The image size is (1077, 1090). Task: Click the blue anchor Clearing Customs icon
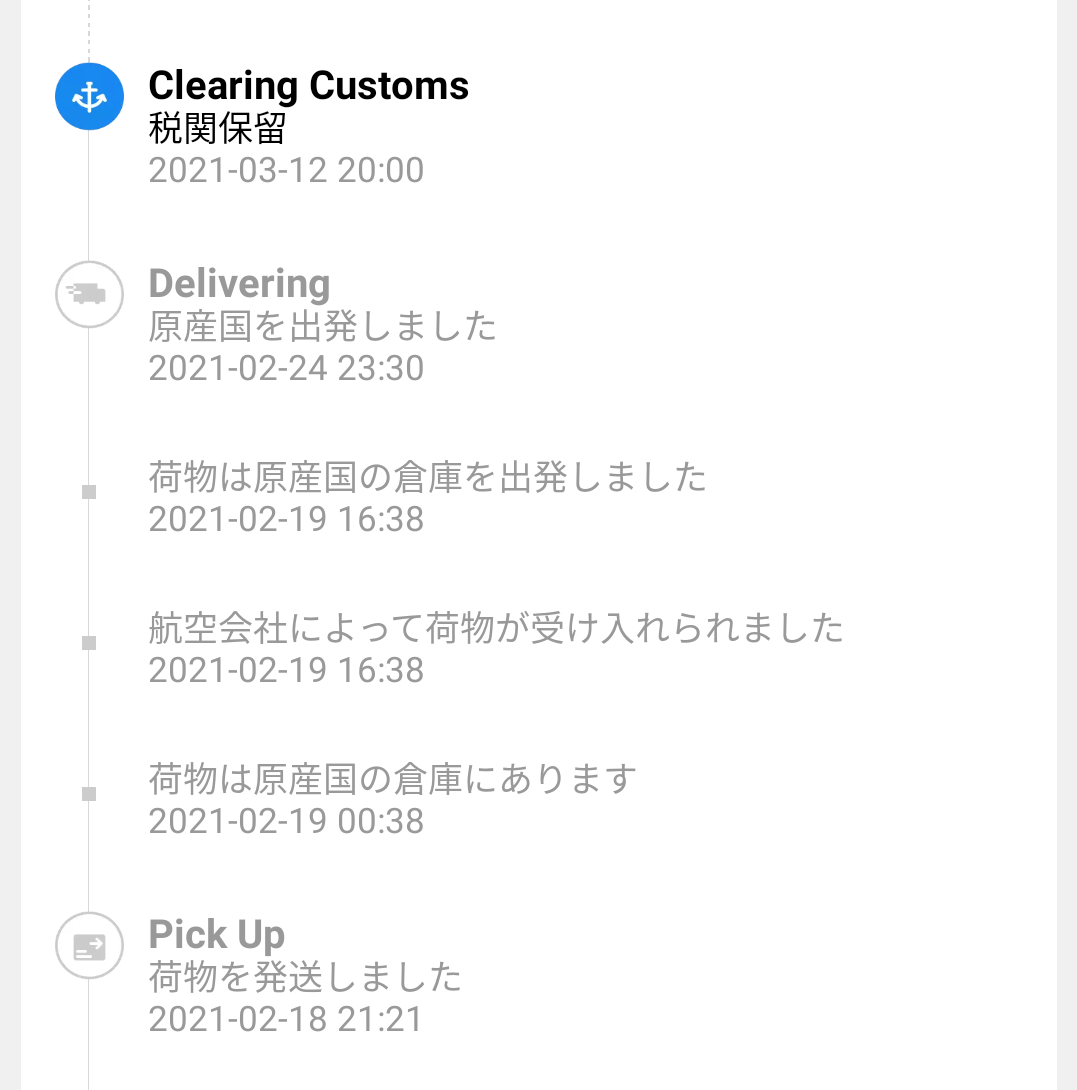coord(89,97)
